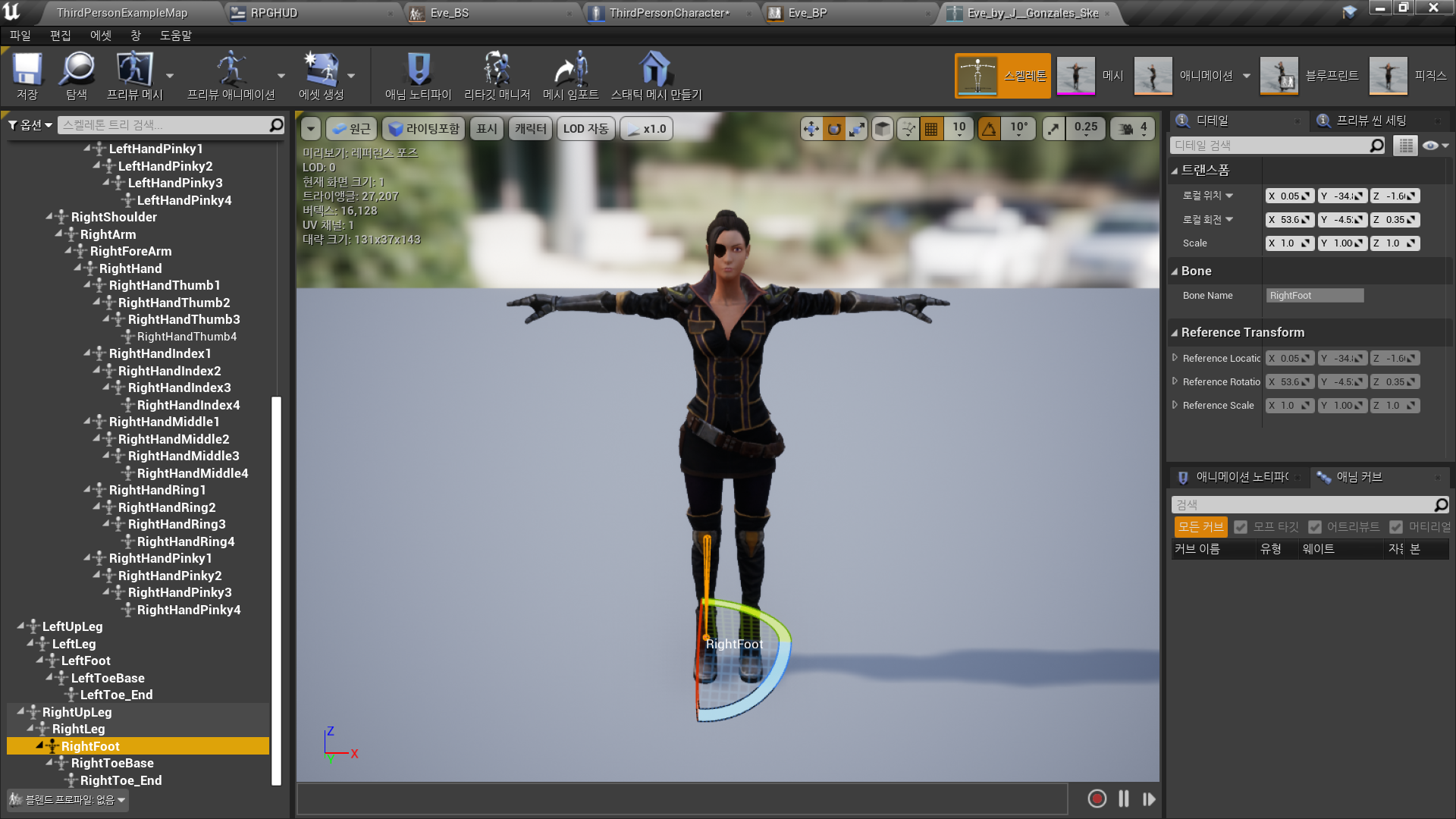The width and height of the screenshot is (1456, 819).
Task: Open the Retarget Manager (리타깃 매니저)
Action: point(497,70)
